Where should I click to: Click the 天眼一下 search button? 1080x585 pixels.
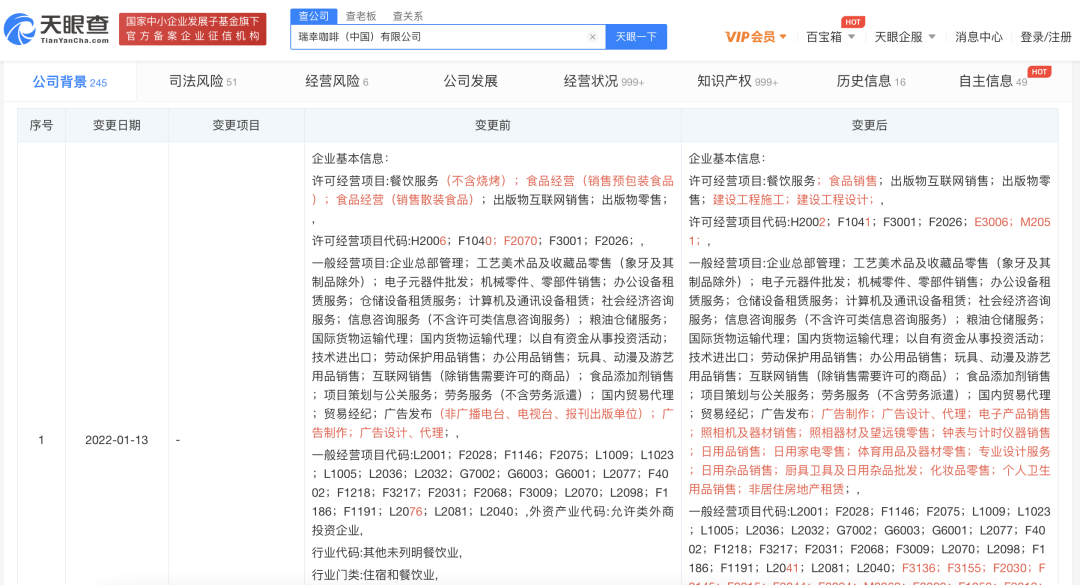point(636,37)
